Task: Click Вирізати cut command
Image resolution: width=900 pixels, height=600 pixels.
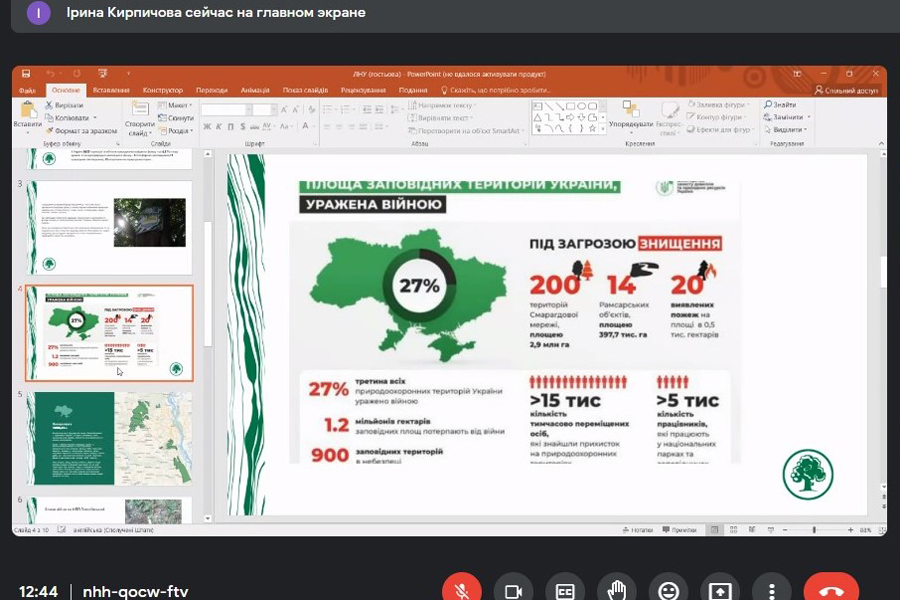Action: (64, 105)
